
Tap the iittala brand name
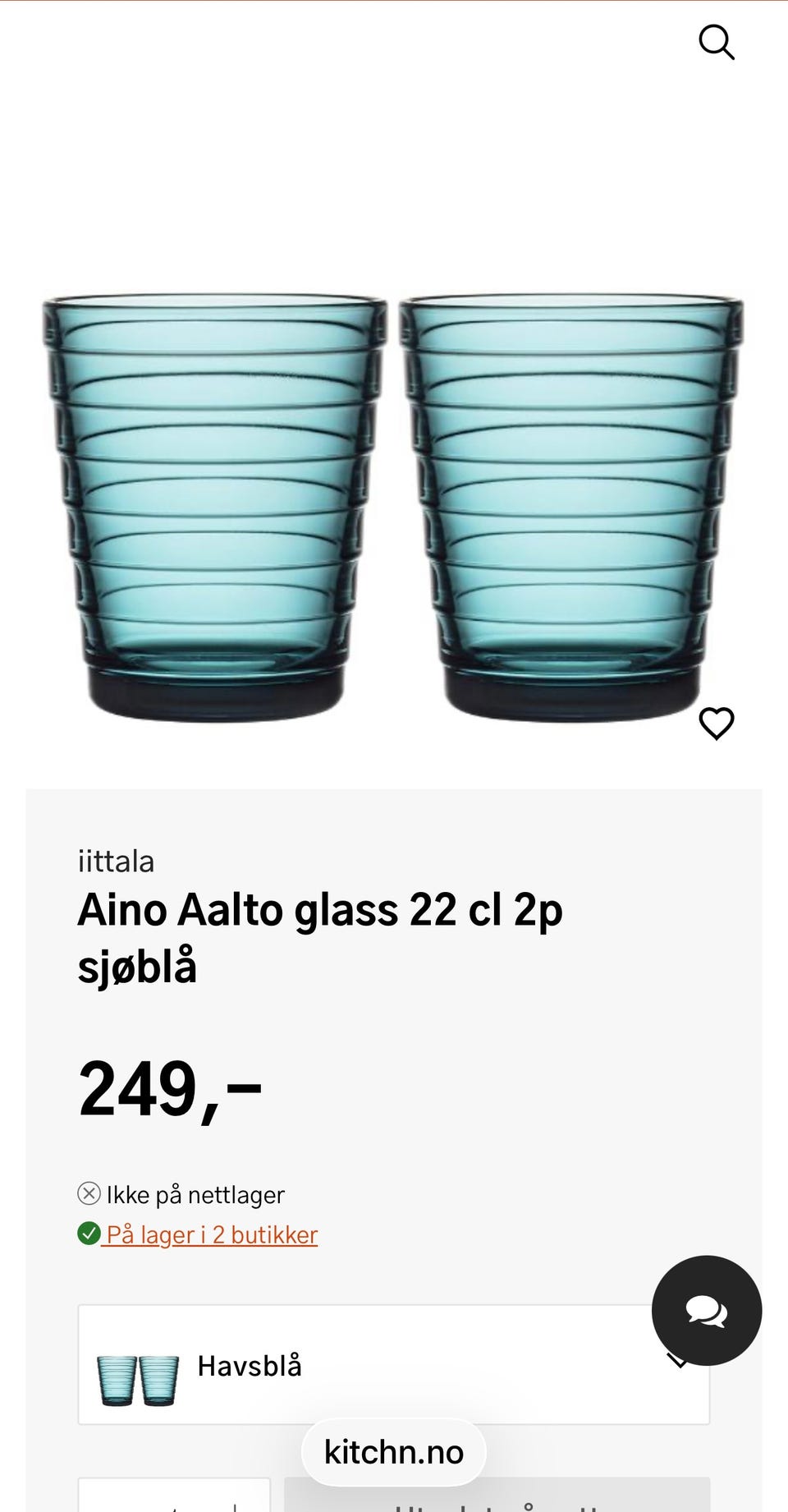[x=116, y=862]
